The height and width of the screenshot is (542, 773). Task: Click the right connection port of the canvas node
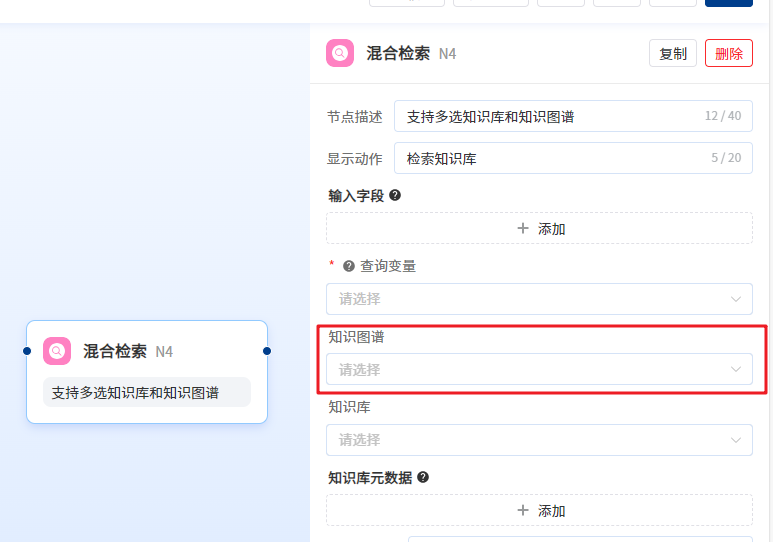[267, 351]
